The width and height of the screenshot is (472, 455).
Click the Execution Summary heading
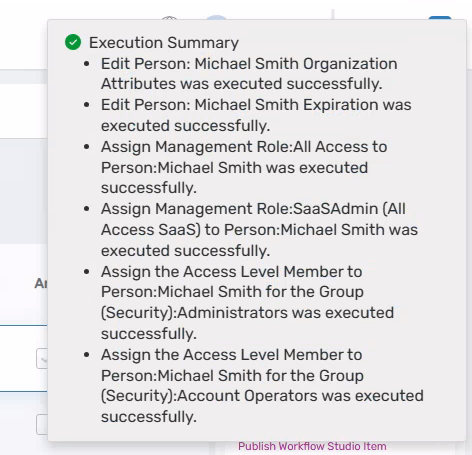[x=164, y=43]
